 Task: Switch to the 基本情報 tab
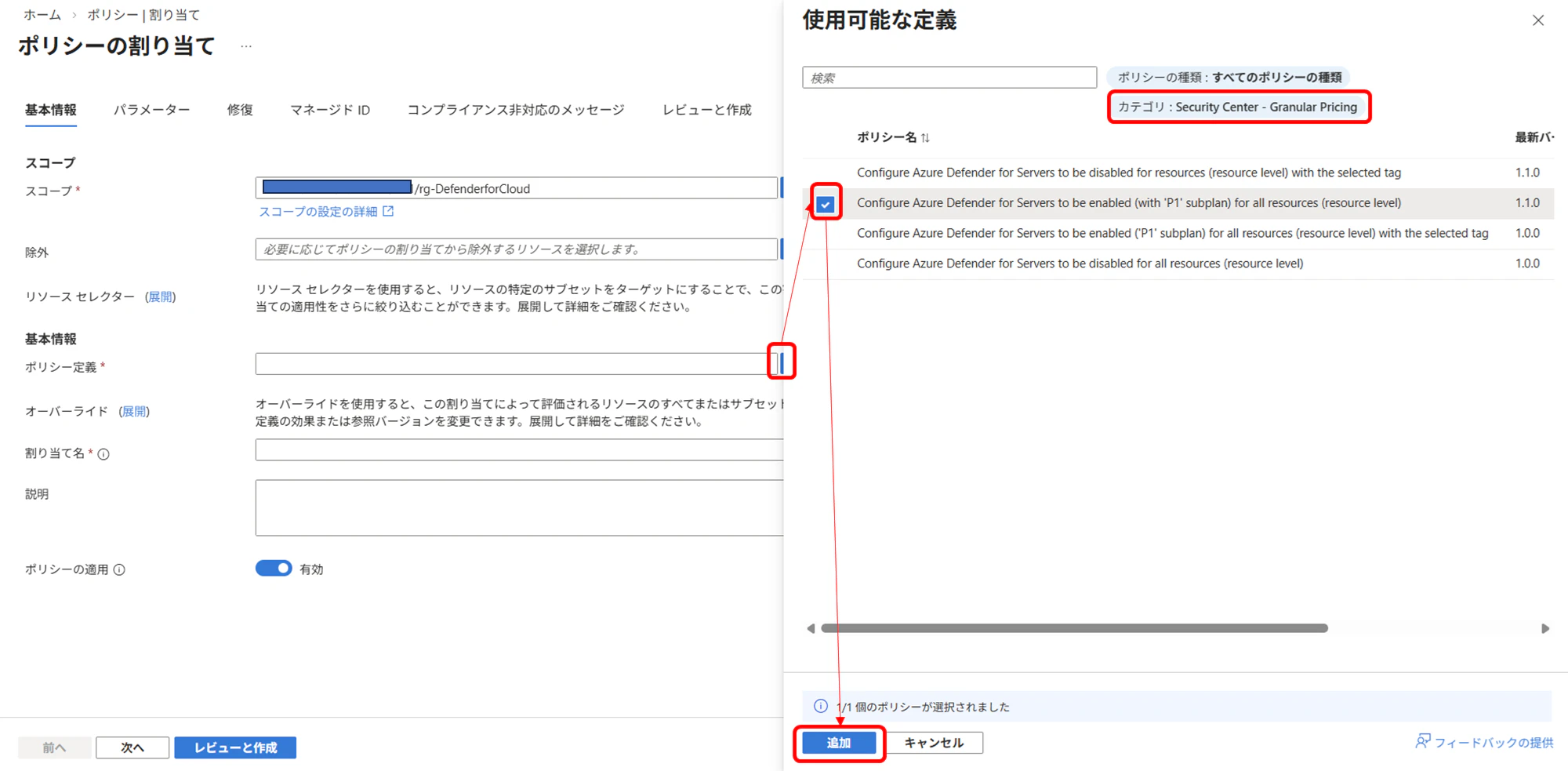point(51,110)
